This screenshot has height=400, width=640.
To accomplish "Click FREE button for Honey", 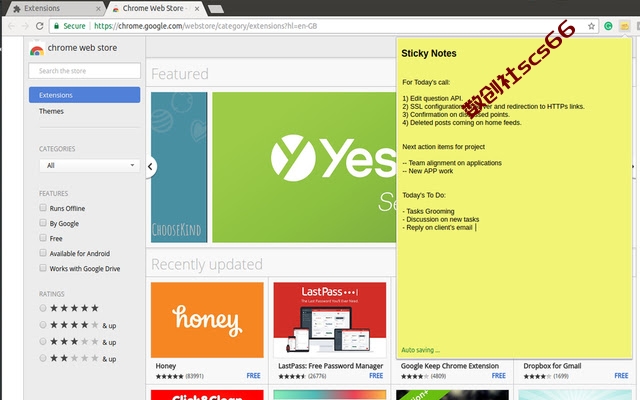I will click(253, 376).
